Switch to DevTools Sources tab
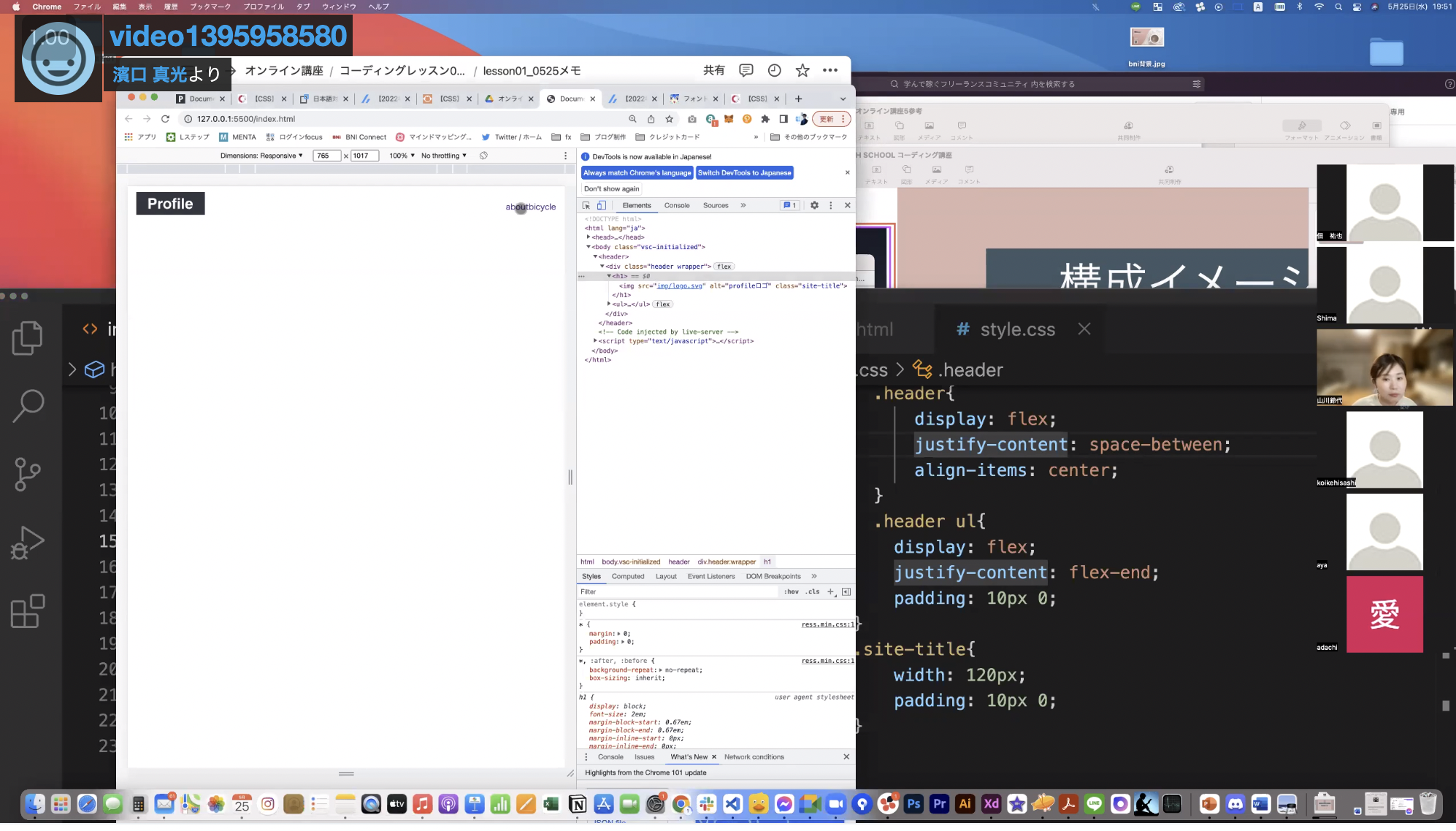The height and width of the screenshot is (831, 1456). pos(716,205)
